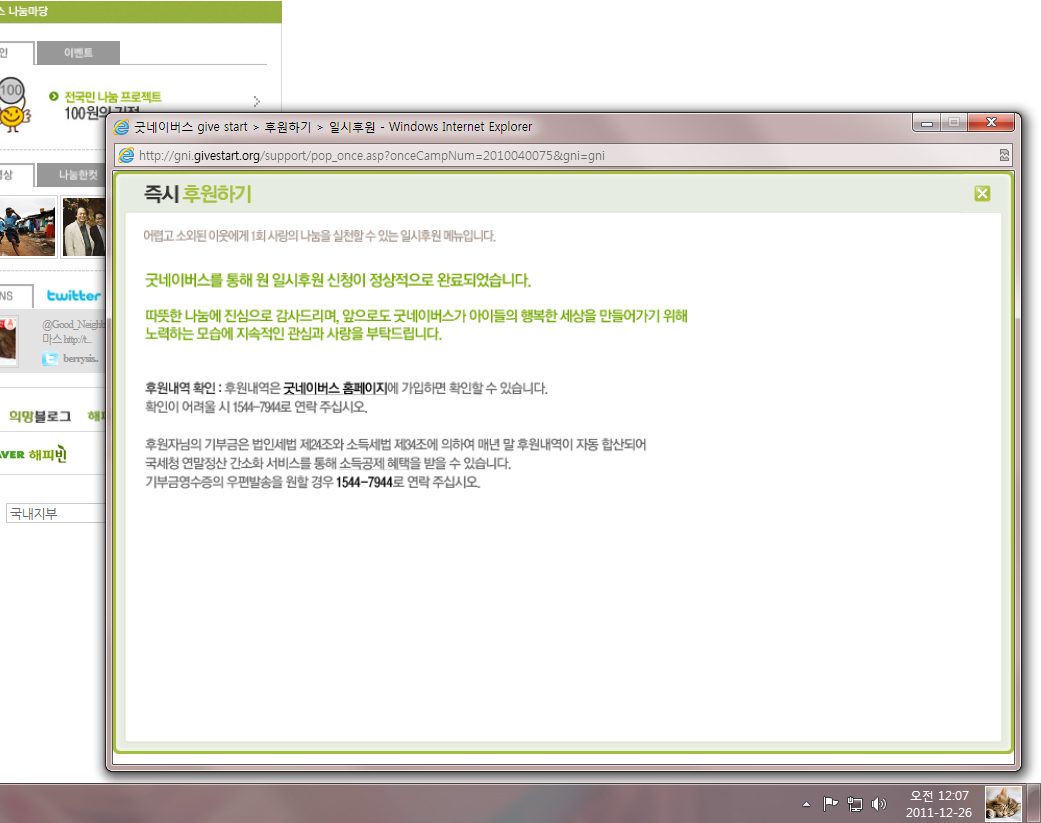Close the Internet Explorer popup with red X
This screenshot has height=823, width=1041.
pyautogui.click(x=991, y=123)
